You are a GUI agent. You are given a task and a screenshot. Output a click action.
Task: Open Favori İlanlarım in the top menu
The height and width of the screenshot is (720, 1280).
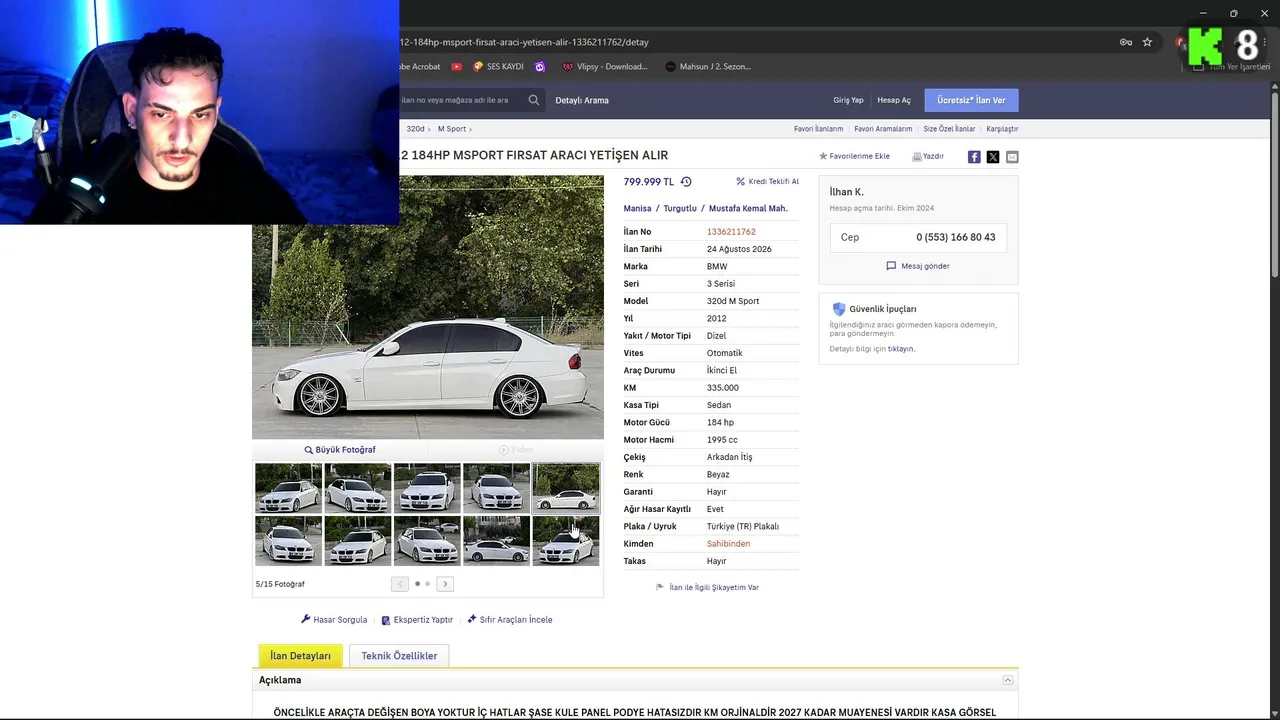pos(818,129)
